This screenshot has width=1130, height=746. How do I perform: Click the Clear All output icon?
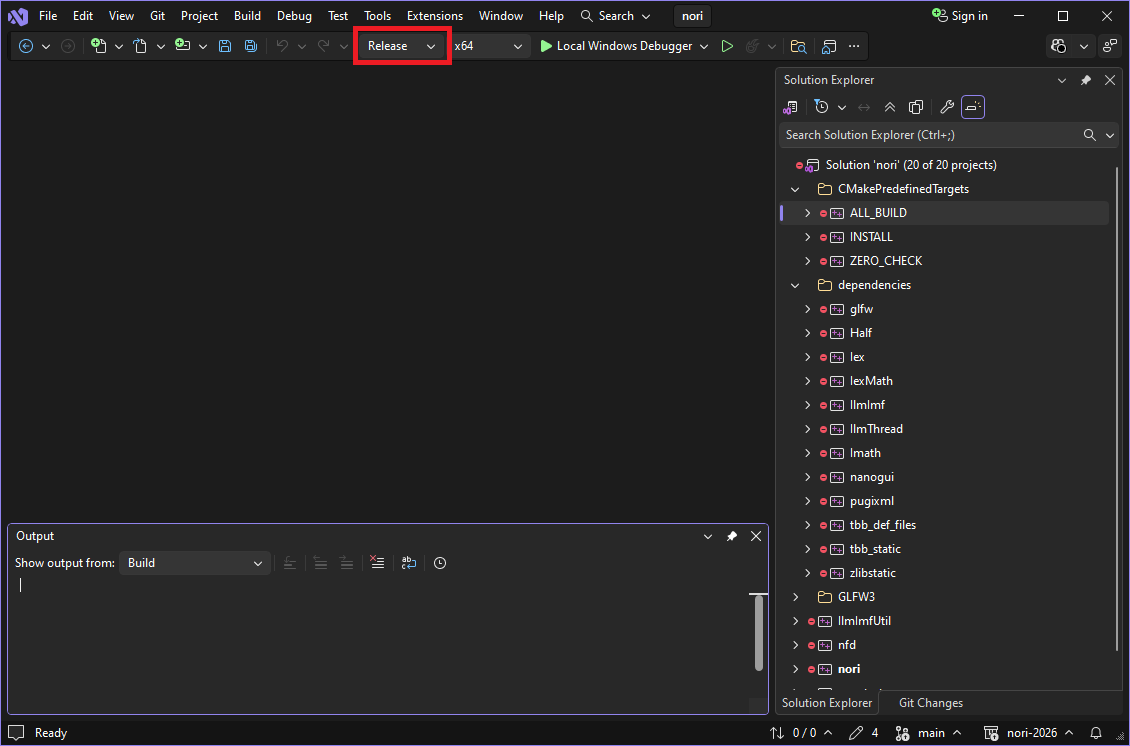[377, 563]
